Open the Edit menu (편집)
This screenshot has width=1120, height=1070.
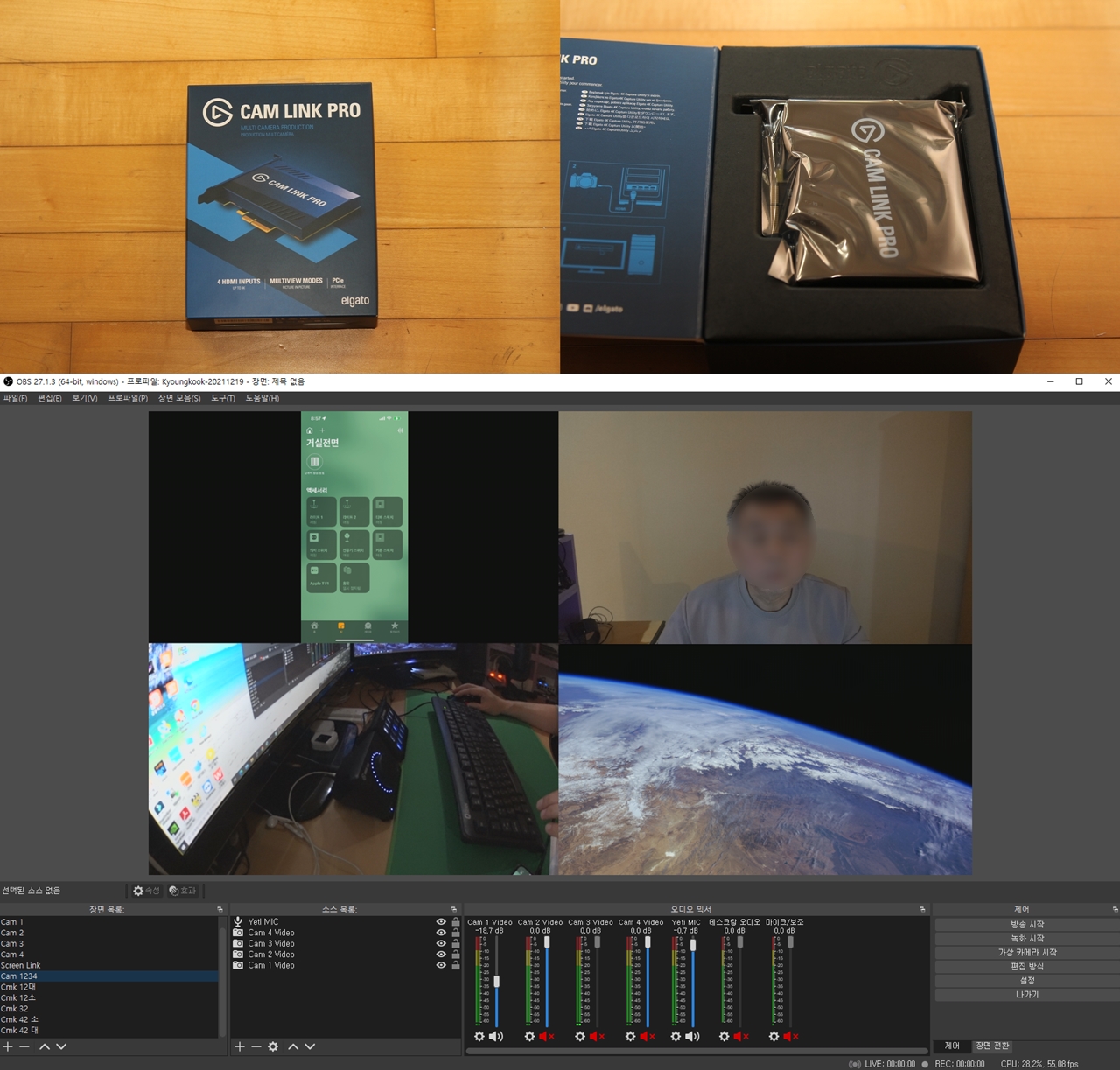tap(50, 398)
